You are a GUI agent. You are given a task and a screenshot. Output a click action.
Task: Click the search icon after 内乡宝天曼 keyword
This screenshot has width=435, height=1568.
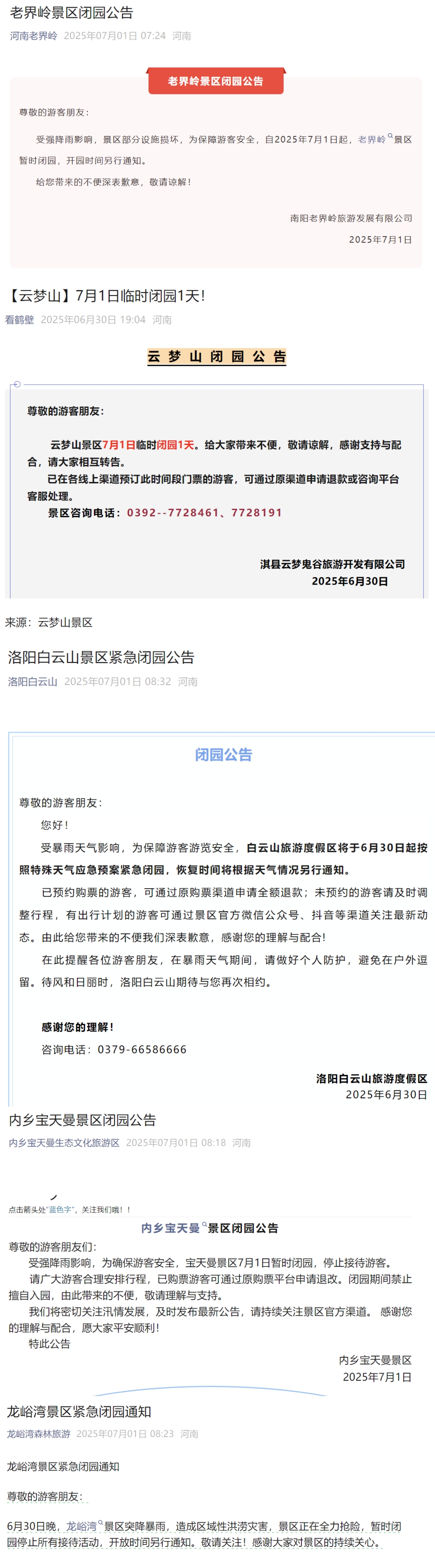205,1224
